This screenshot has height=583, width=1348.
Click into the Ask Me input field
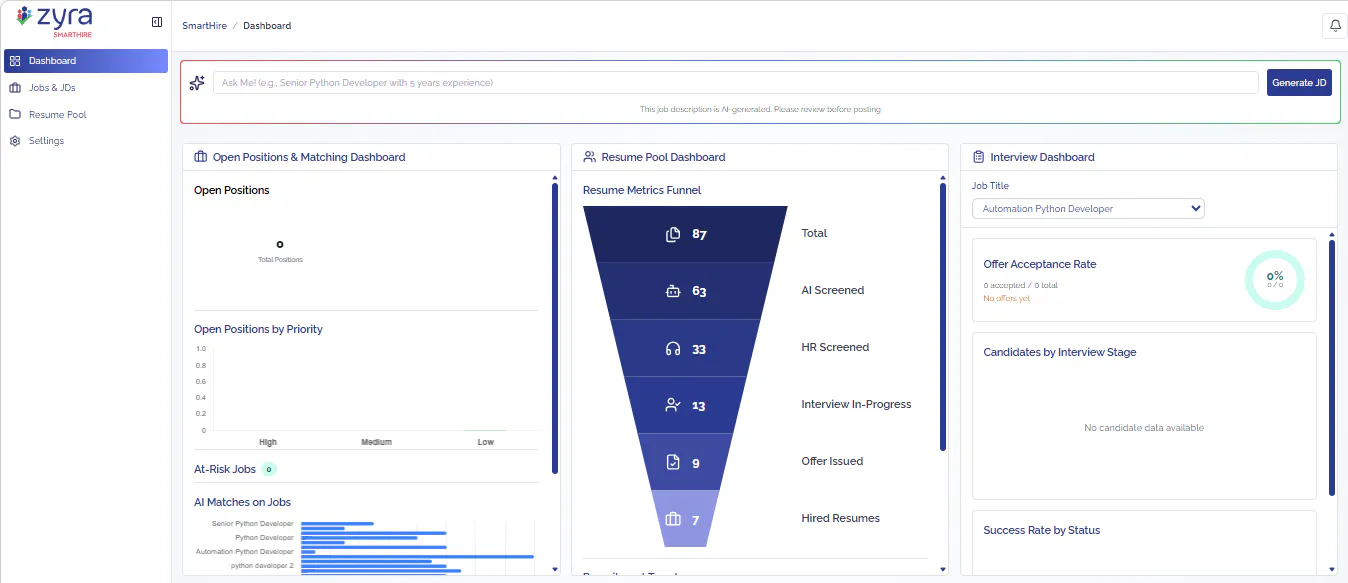[736, 83]
